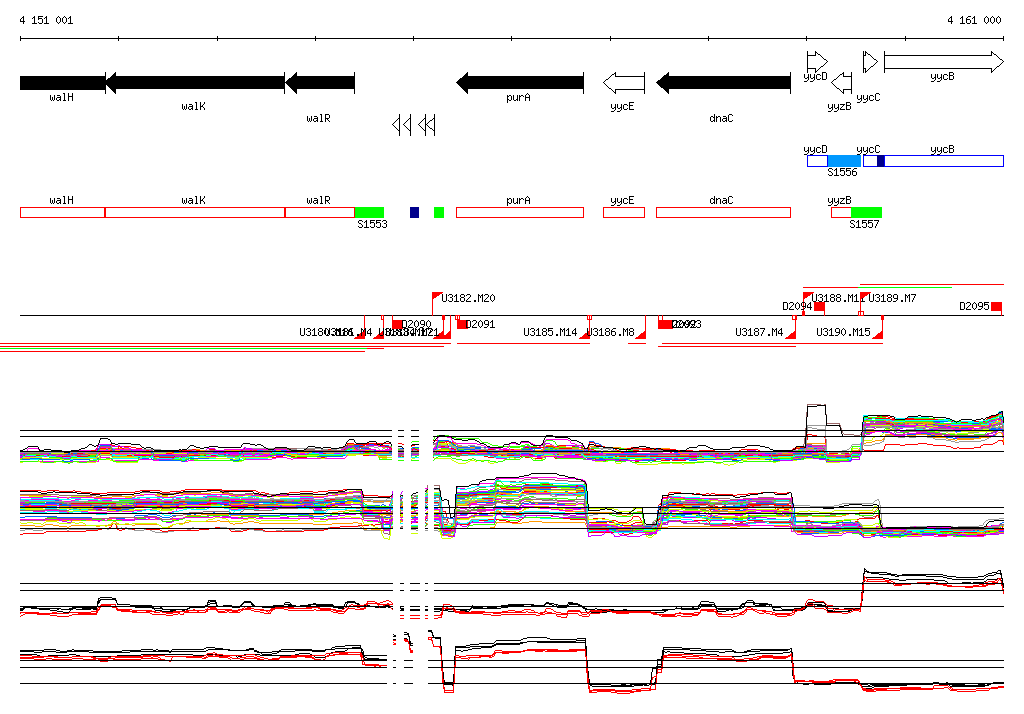The width and height of the screenshot is (1024, 714).
Task: Click the red outlined walH box
Action: coord(63,212)
